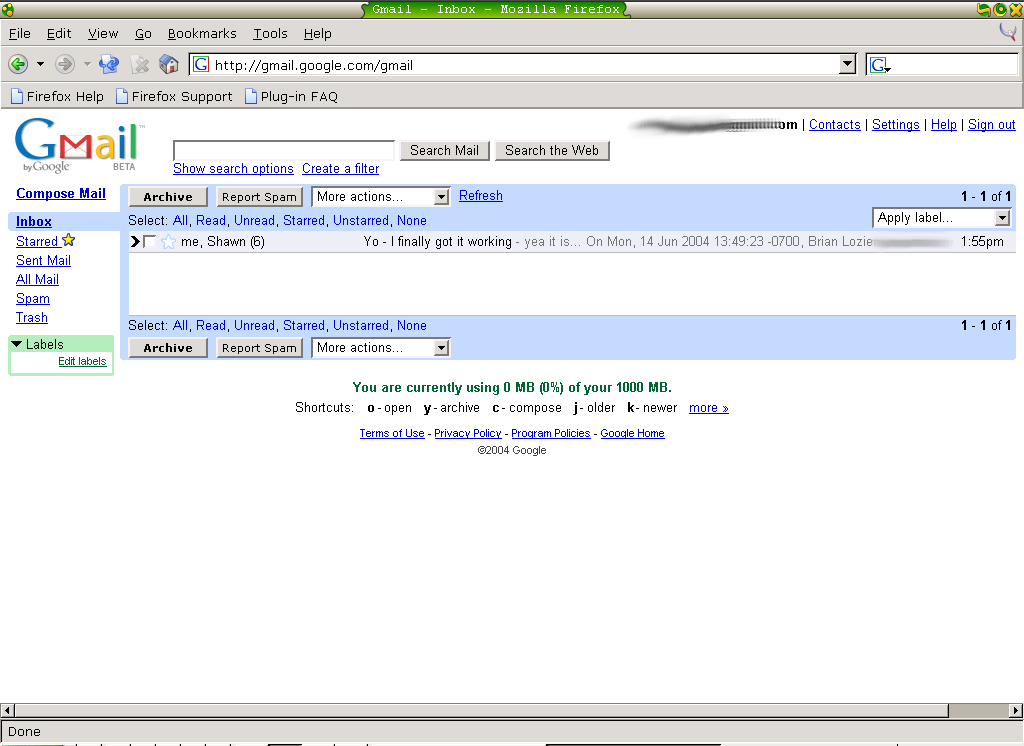Select Unread in the top Select row
Image resolution: width=1024 pixels, height=746 pixels.
(x=254, y=220)
